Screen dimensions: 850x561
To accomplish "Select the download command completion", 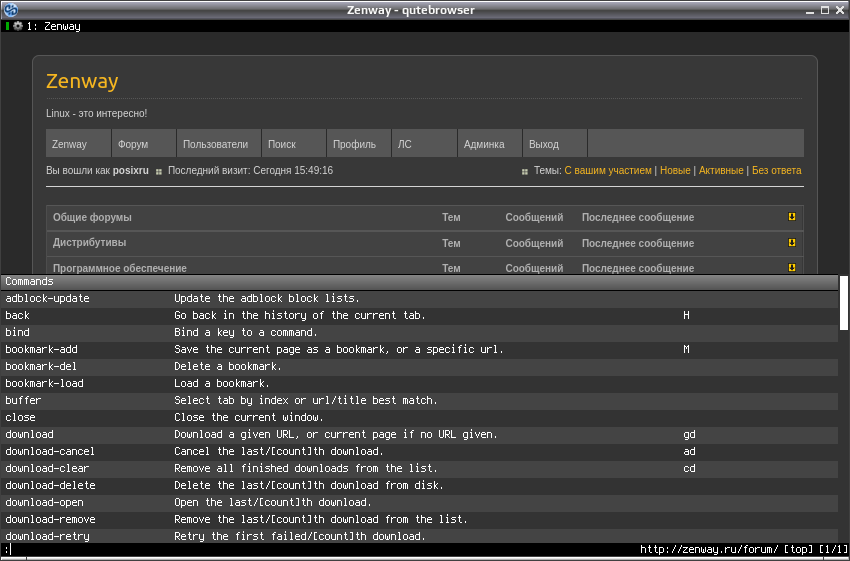I will (419, 434).
